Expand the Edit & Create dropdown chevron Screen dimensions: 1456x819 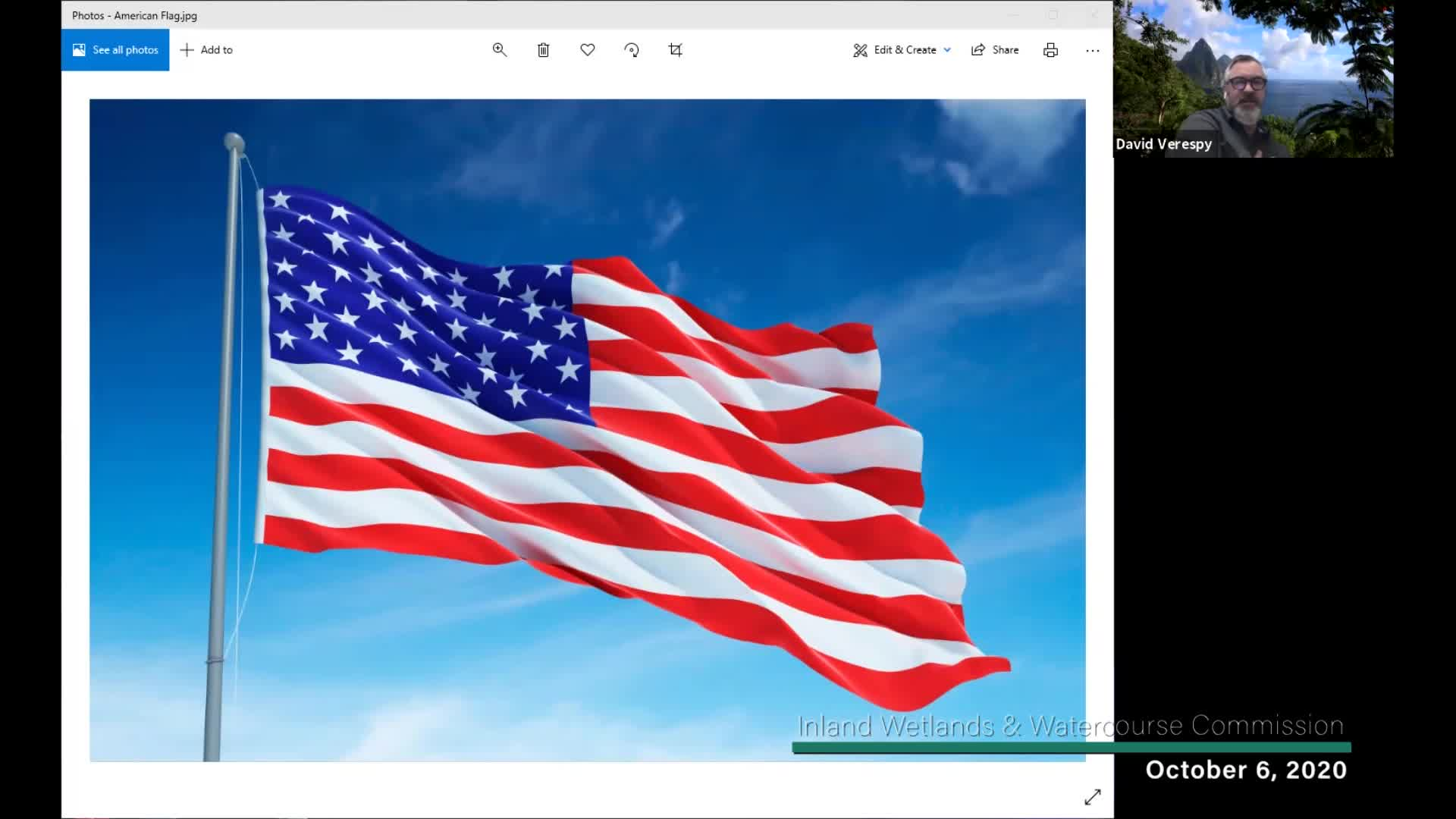(947, 50)
